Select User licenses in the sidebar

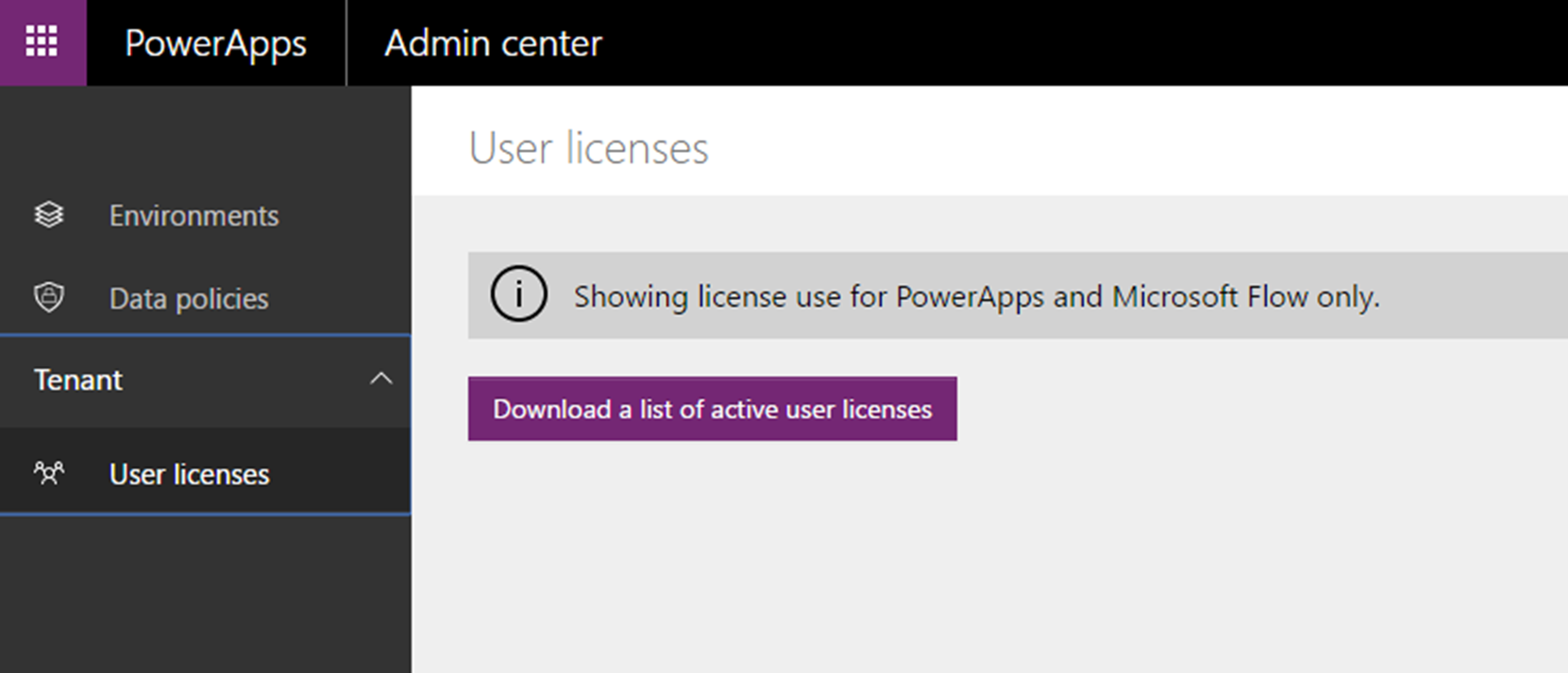tap(189, 474)
